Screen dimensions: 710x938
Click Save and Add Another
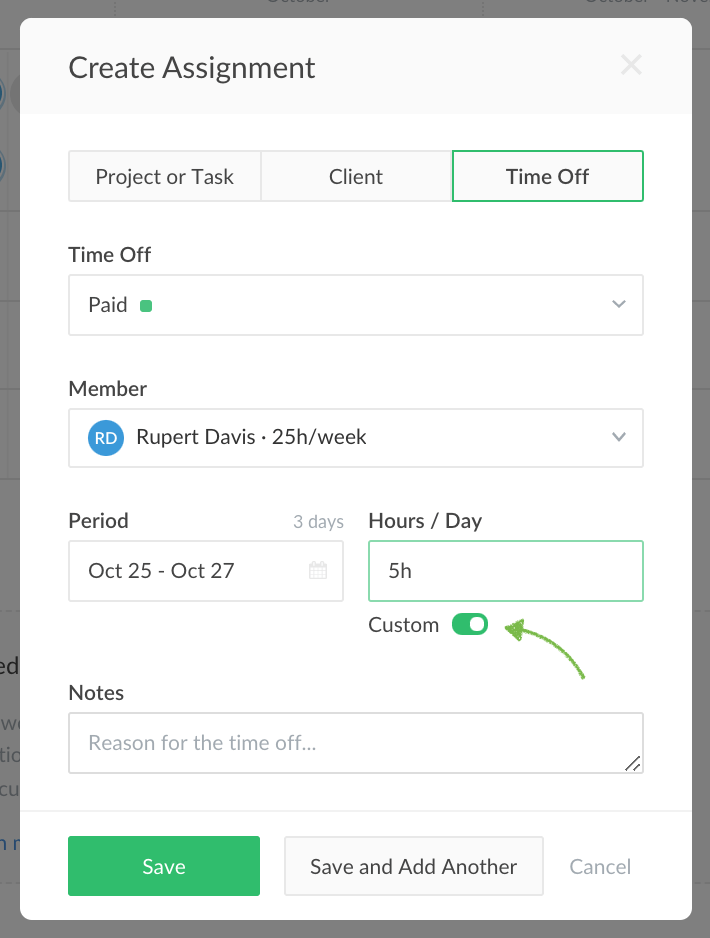tap(413, 866)
